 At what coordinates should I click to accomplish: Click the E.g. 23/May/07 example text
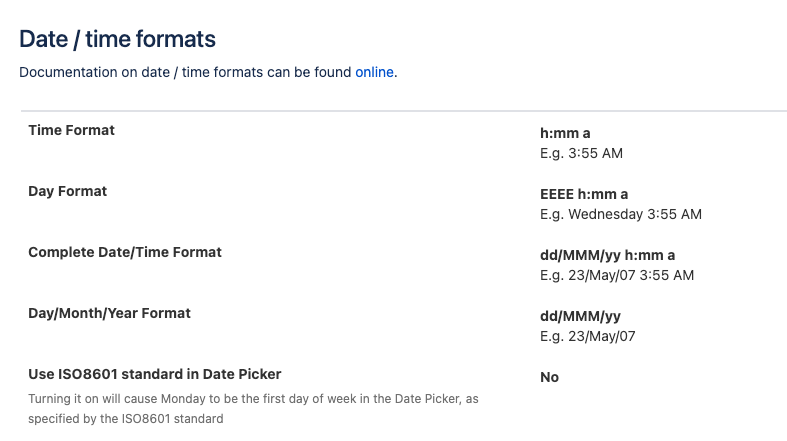(x=588, y=336)
